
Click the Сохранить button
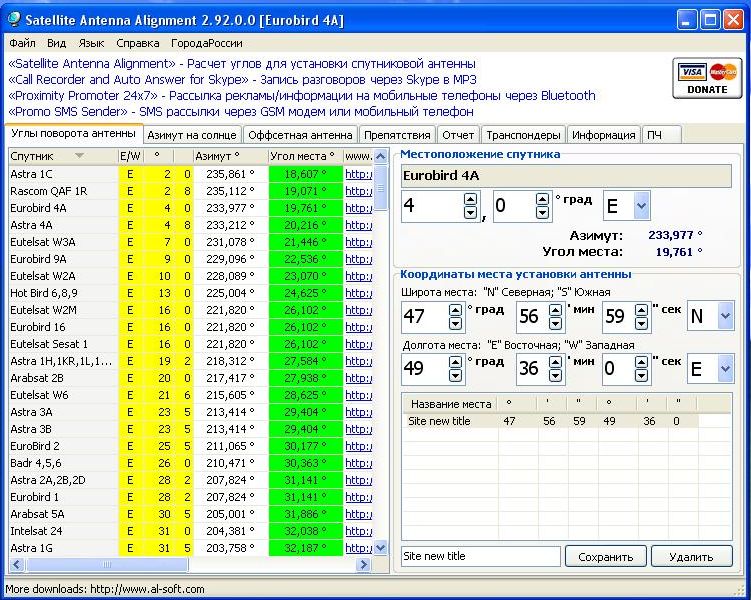click(x=606, y=557)
